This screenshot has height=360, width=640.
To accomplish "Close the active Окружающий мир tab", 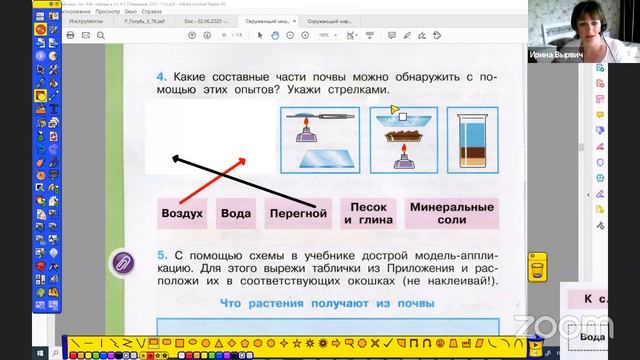I will point(294,21).
